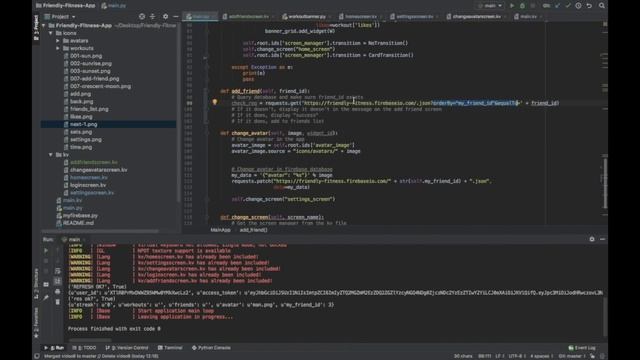
Task: Run the main configuration with green play button
Action: click(x=512, y=6)
